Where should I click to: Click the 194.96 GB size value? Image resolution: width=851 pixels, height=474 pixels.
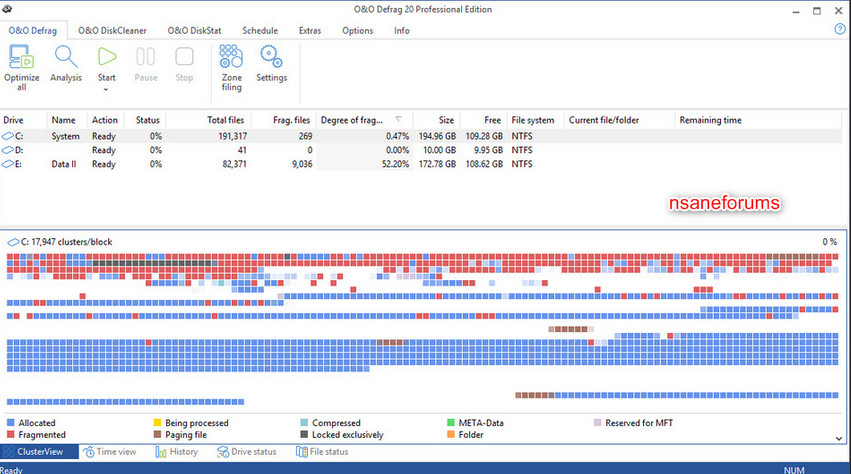tap(437, 136)
